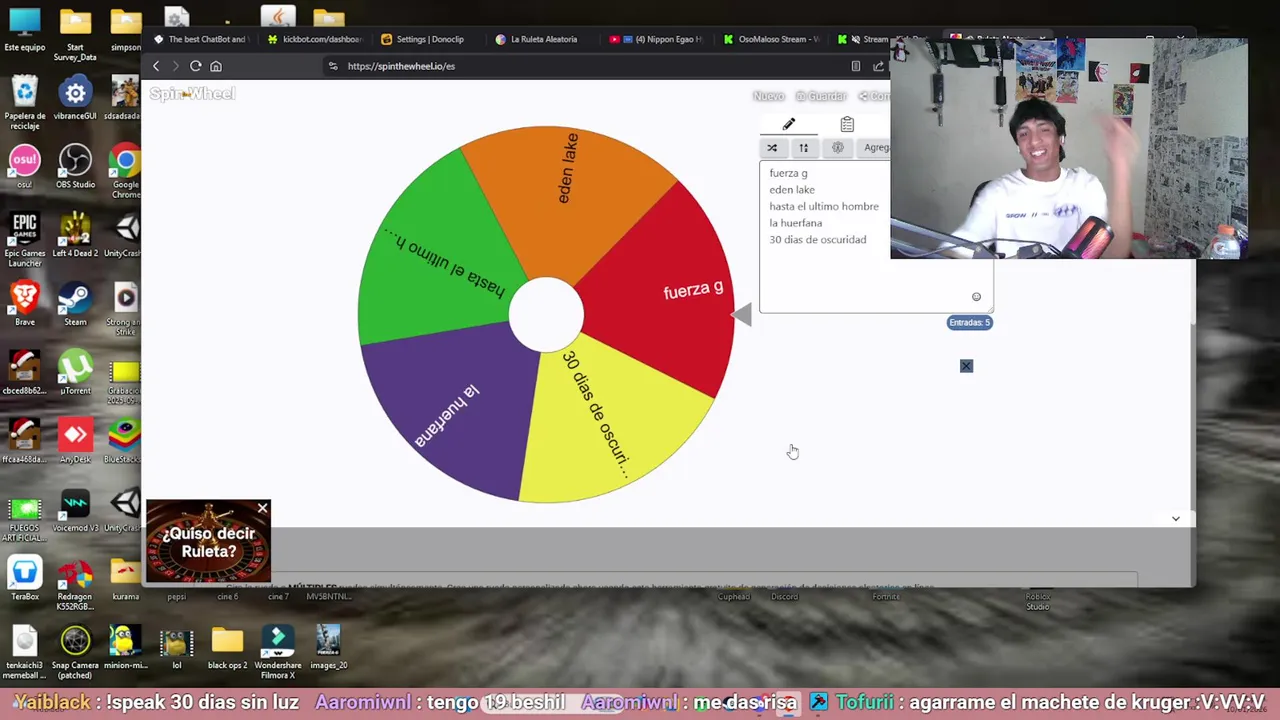
Task: Go back in the browser
Action: click(x=156, y=66)
